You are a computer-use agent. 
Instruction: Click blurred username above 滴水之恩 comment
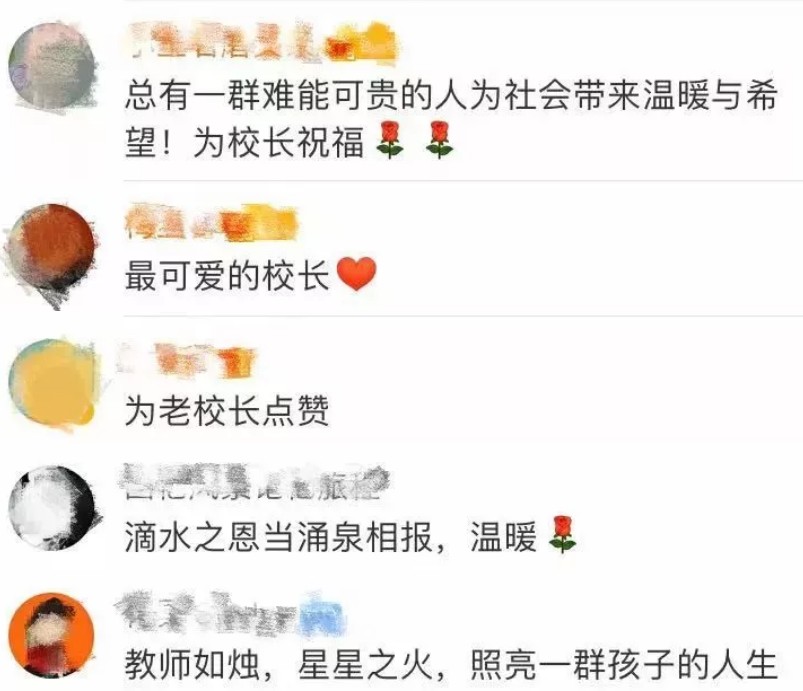tap(254, 480)
